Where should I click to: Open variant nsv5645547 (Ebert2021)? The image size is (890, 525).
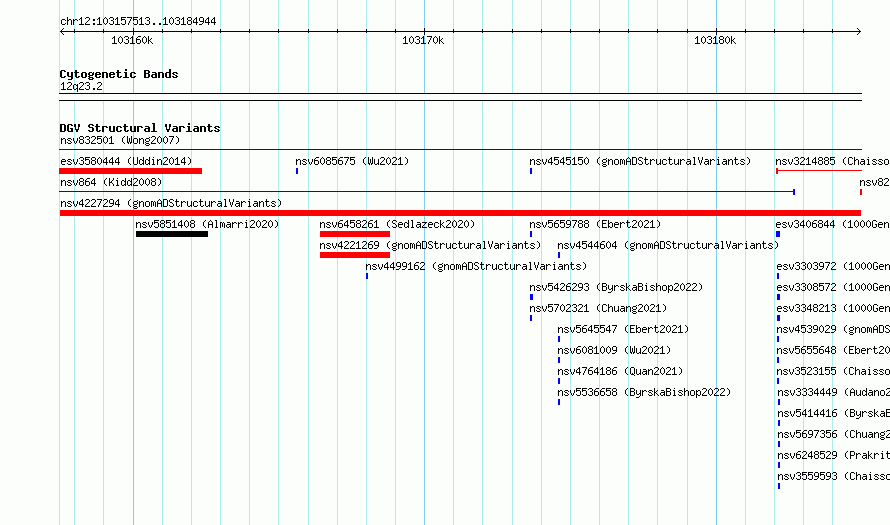coord(623,329)
